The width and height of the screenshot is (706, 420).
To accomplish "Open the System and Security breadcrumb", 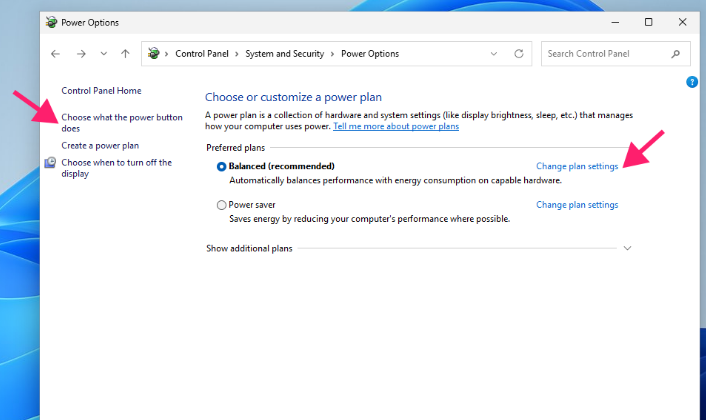I will pyautogui.click(x=285, y=54).
